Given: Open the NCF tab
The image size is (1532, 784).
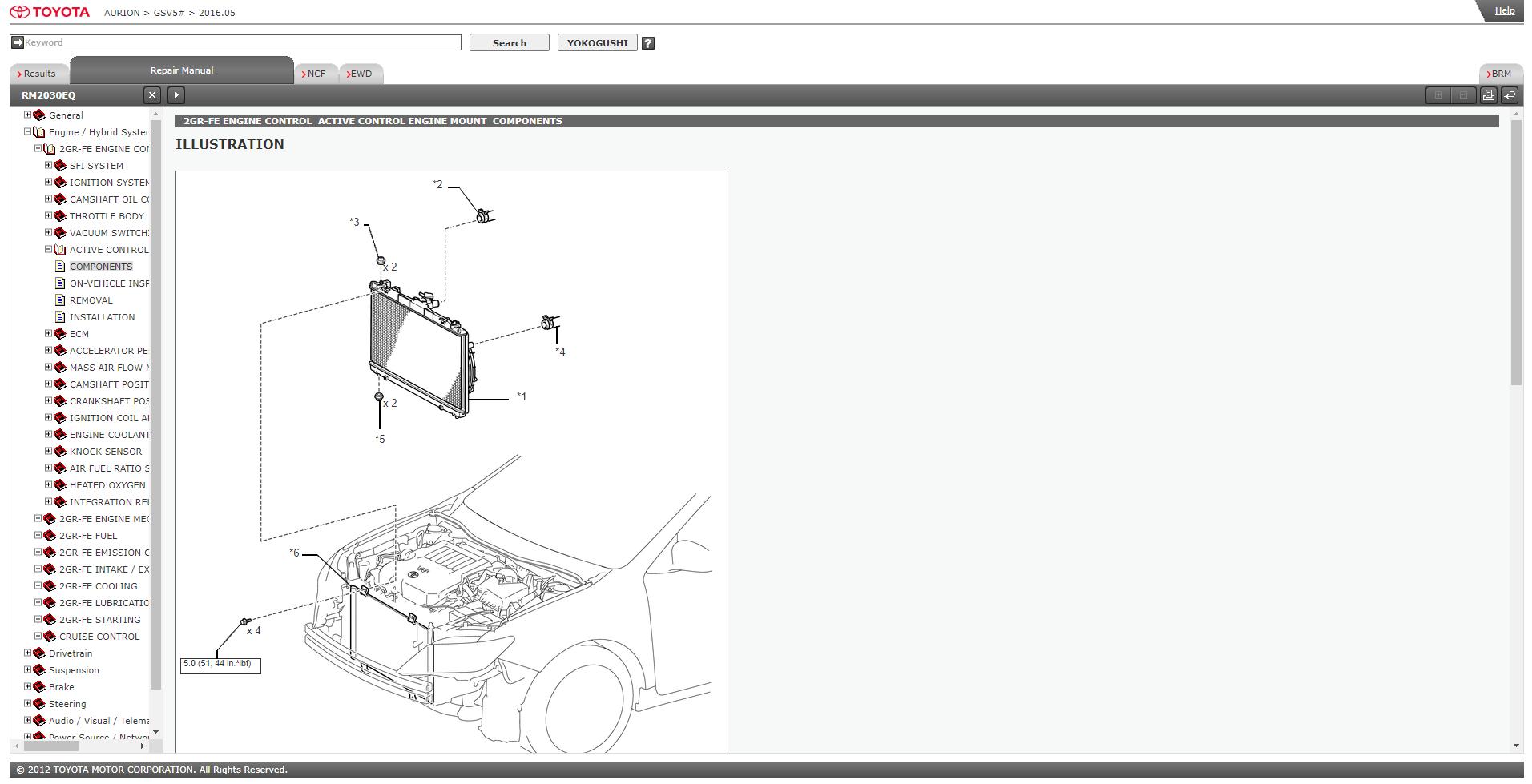Looking at the screenshot, I should [316, 74].
